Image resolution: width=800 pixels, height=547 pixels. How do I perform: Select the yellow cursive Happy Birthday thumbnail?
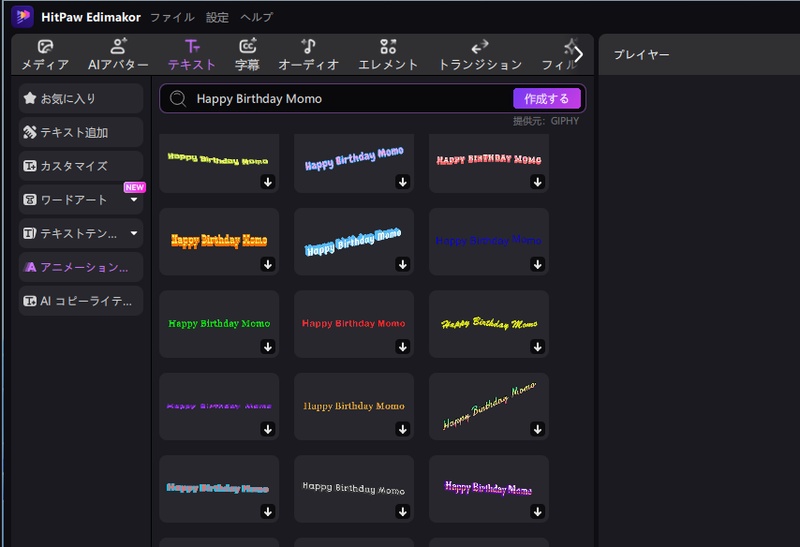(x=488, y=324)
